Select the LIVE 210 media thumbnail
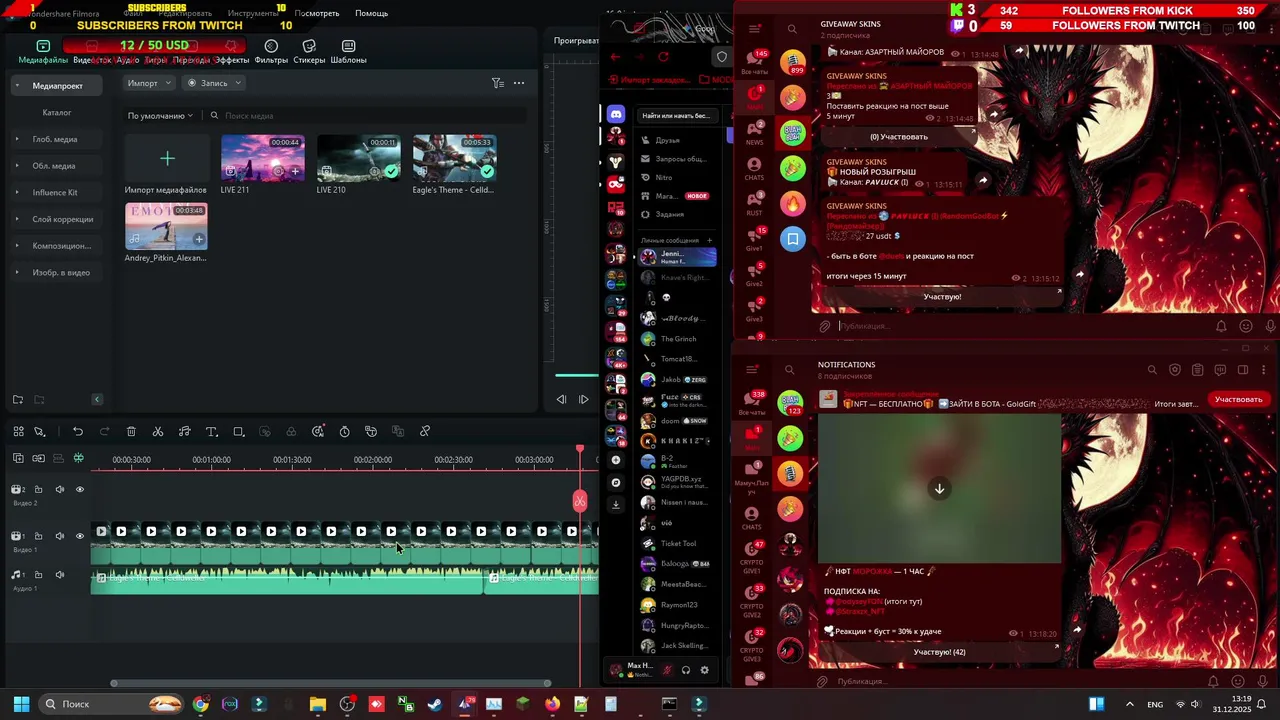 pyautogui.click(x=358, y=158)
